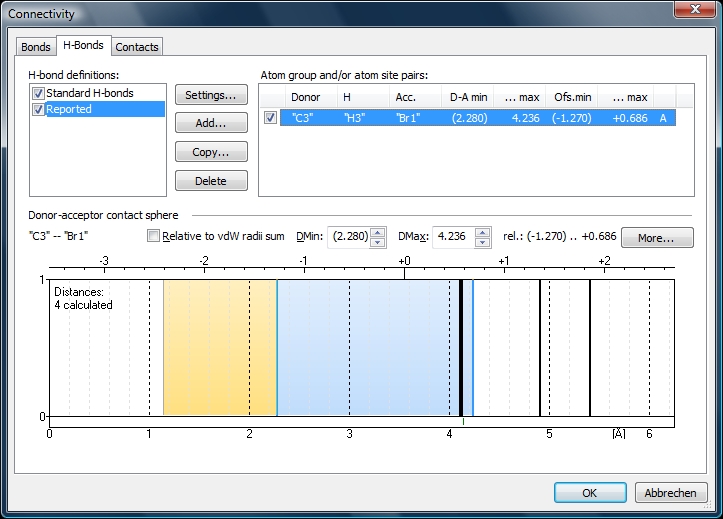The width and height of the screenshot is (723, 519).
Task: Click the orange region in distance histogram
Action: click(219, 347)
